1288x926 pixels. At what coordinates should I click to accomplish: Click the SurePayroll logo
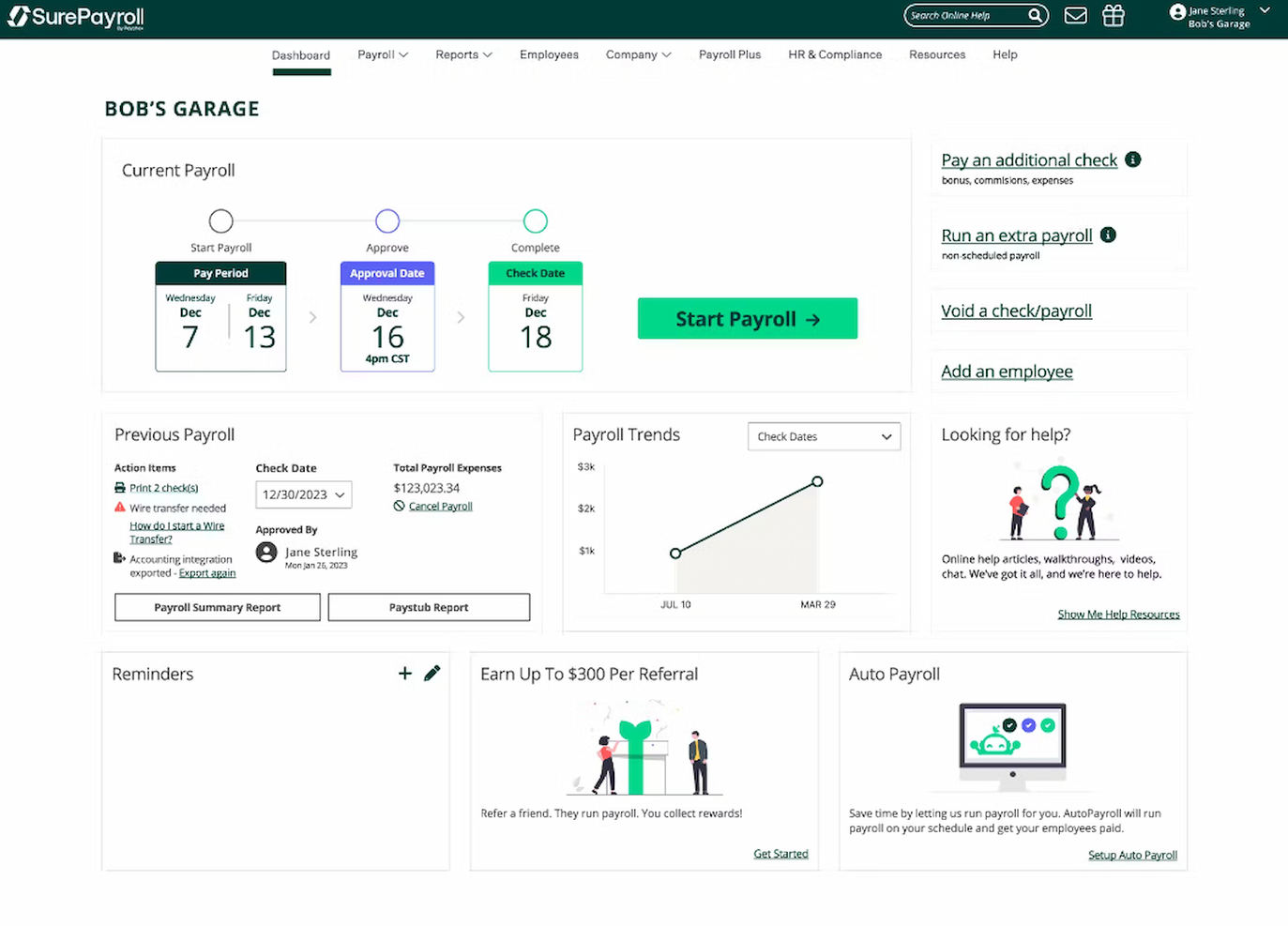pos(75,17)
